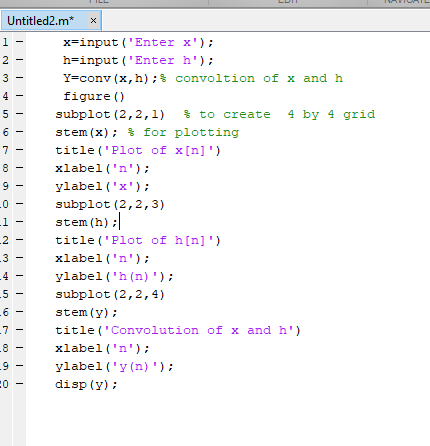Click line number 8 in gutter
The height and width of the screenshot is (446, 430).
pos(5,168)
